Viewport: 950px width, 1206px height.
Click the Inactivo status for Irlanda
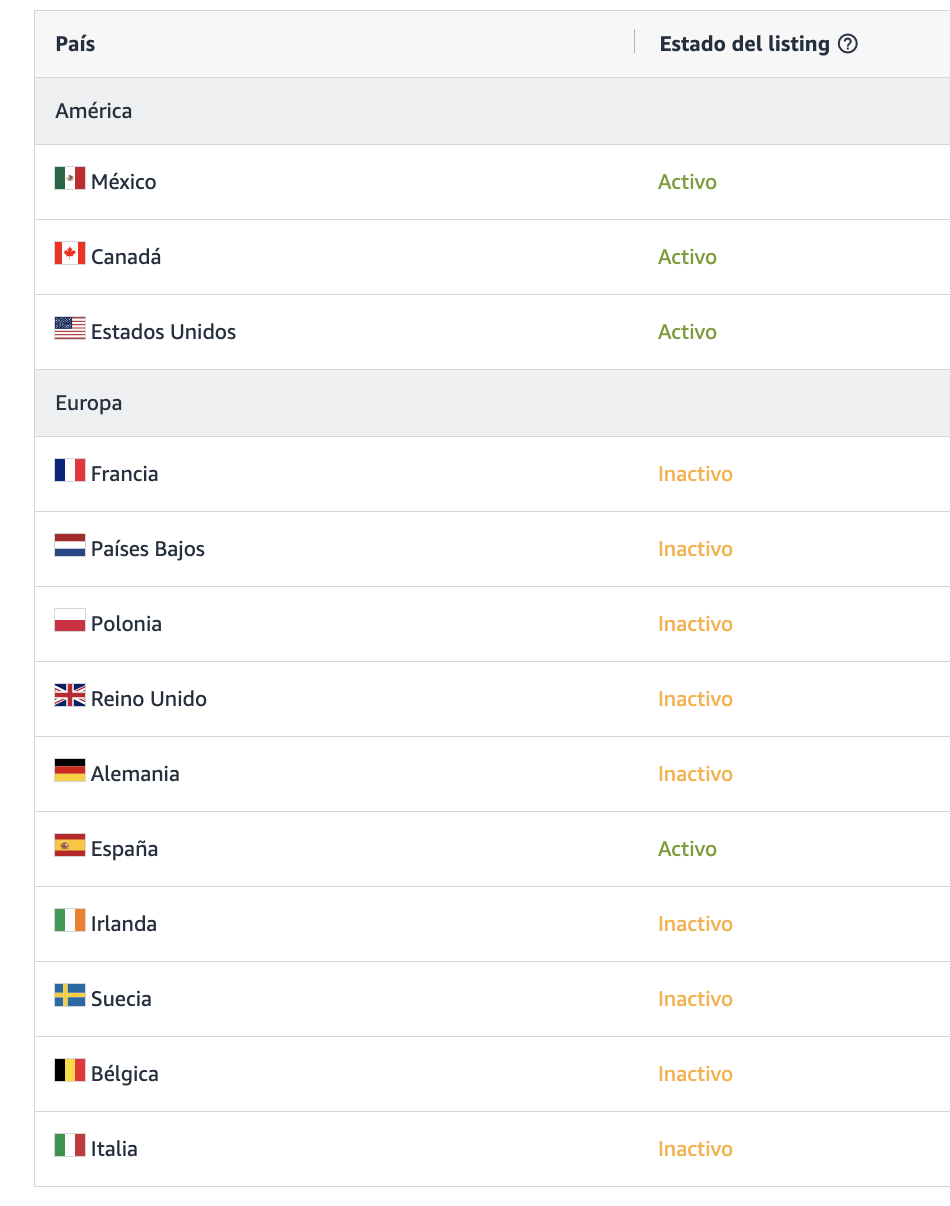point(695,924)
